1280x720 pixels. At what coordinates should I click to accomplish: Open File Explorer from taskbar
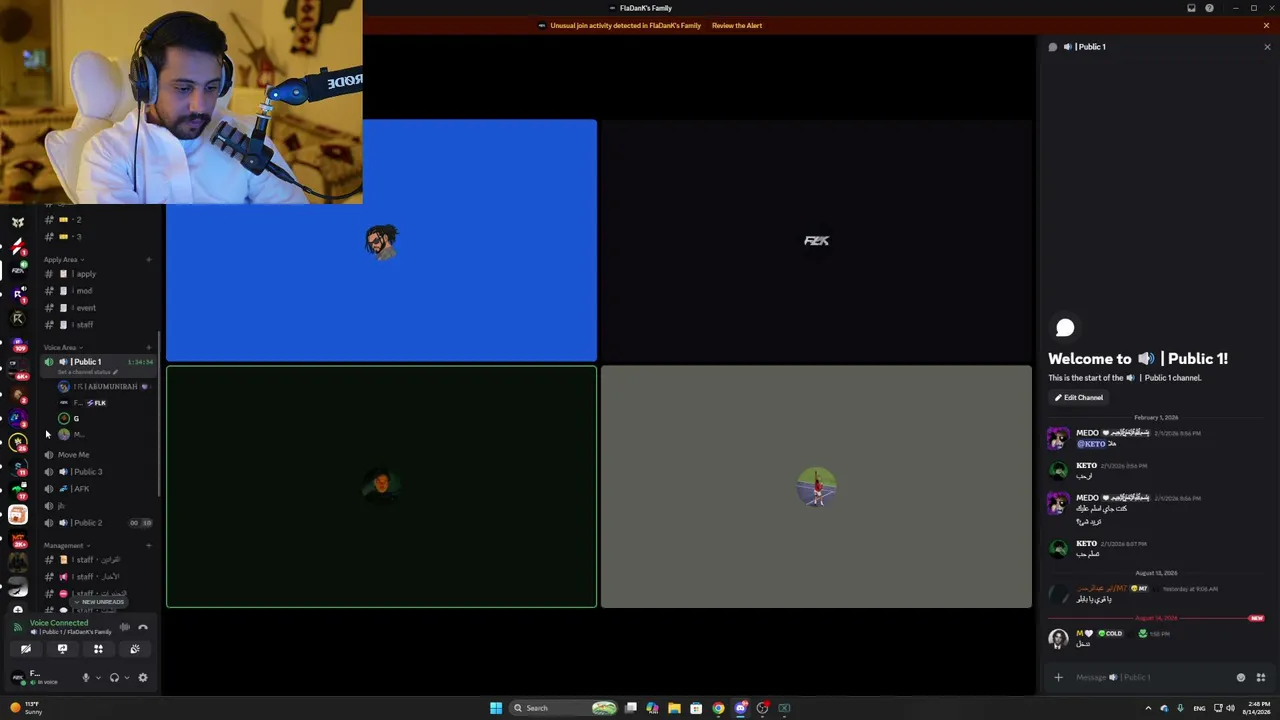click(x=674, y=708)
